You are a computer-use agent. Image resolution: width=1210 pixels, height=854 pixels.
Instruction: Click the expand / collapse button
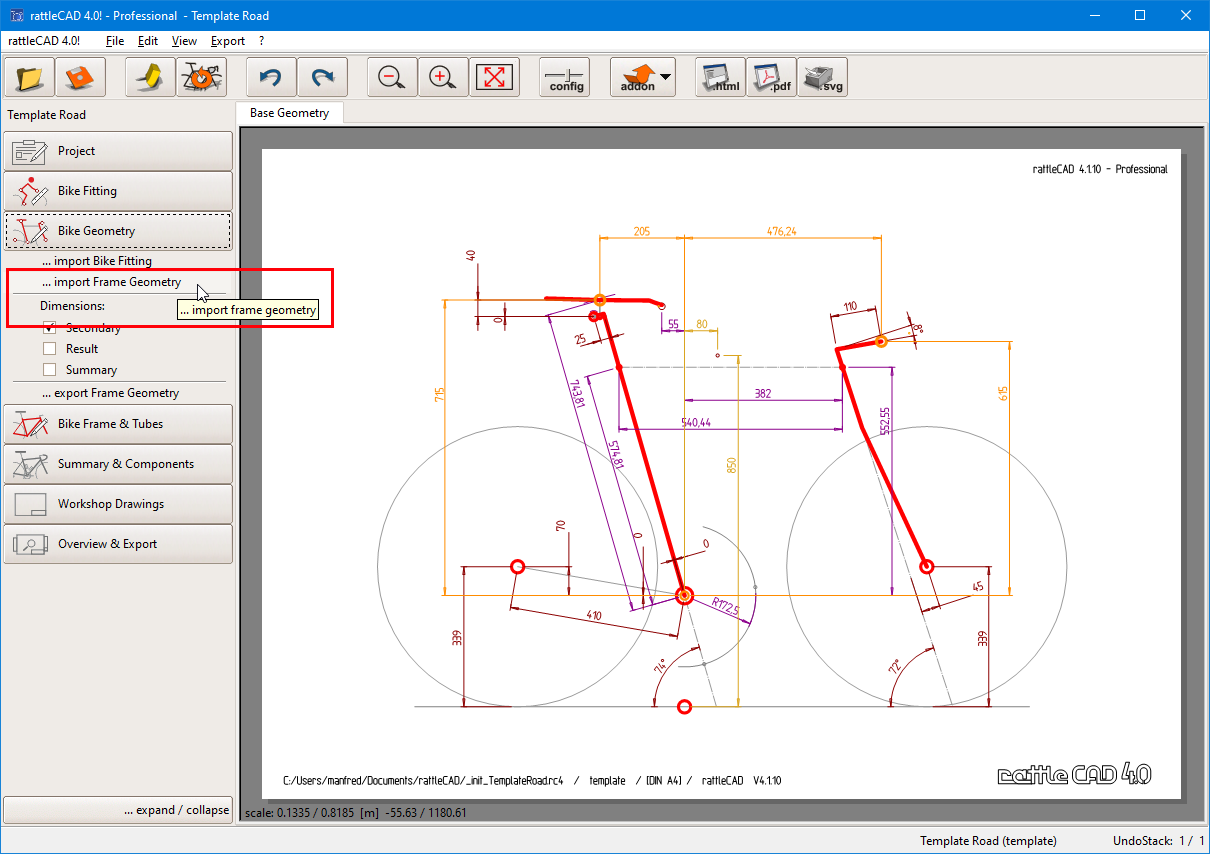point(118,810)
